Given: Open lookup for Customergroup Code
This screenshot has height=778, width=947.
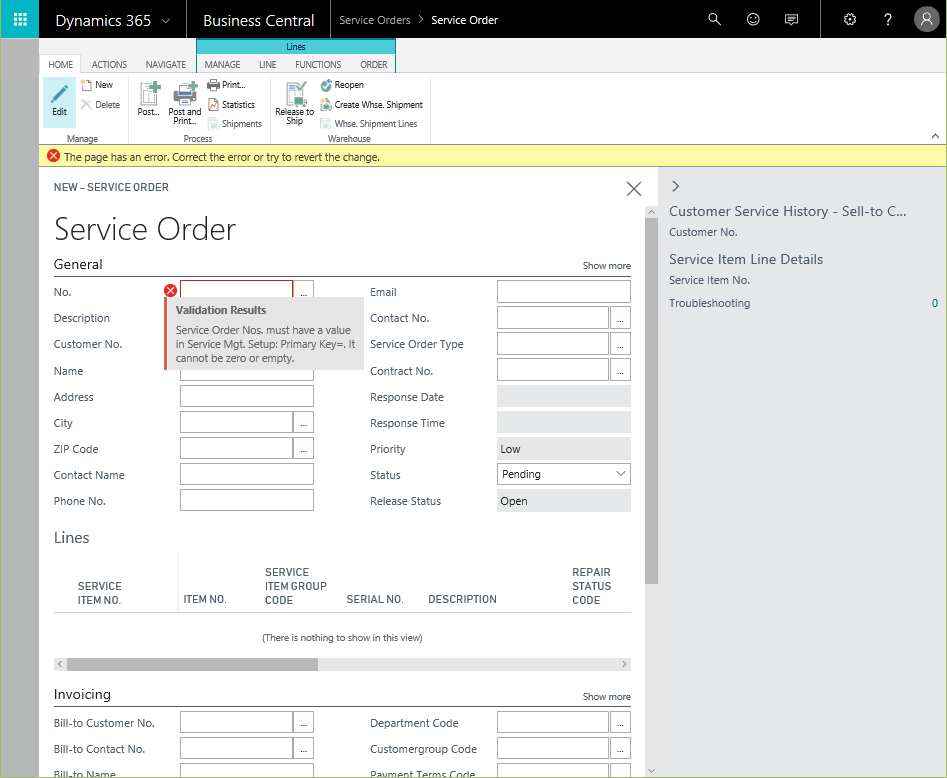Looking at the screenshot, I should click(x=620, y=748).
